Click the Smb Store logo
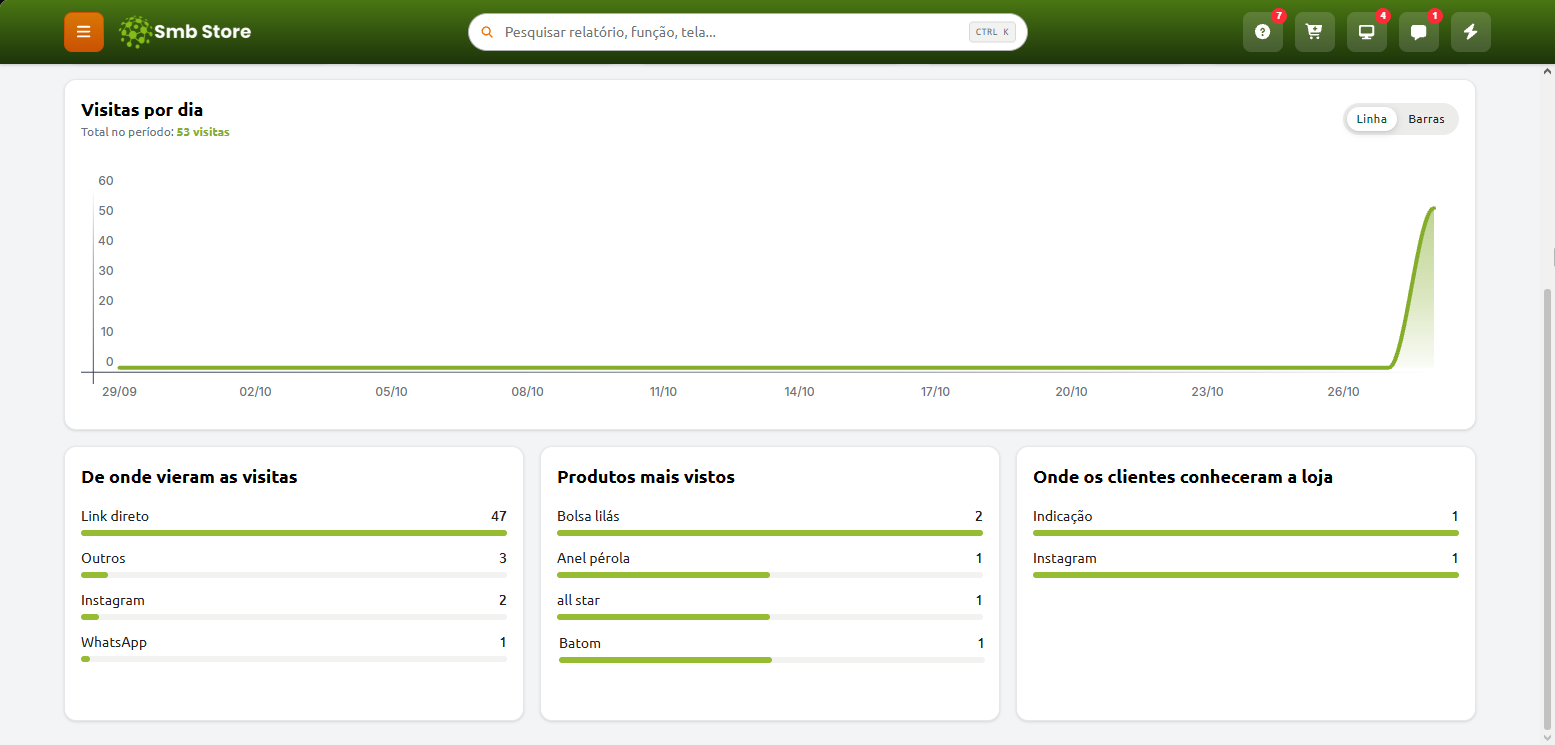This screenshot has height=745, width=1555. [185, 32]
